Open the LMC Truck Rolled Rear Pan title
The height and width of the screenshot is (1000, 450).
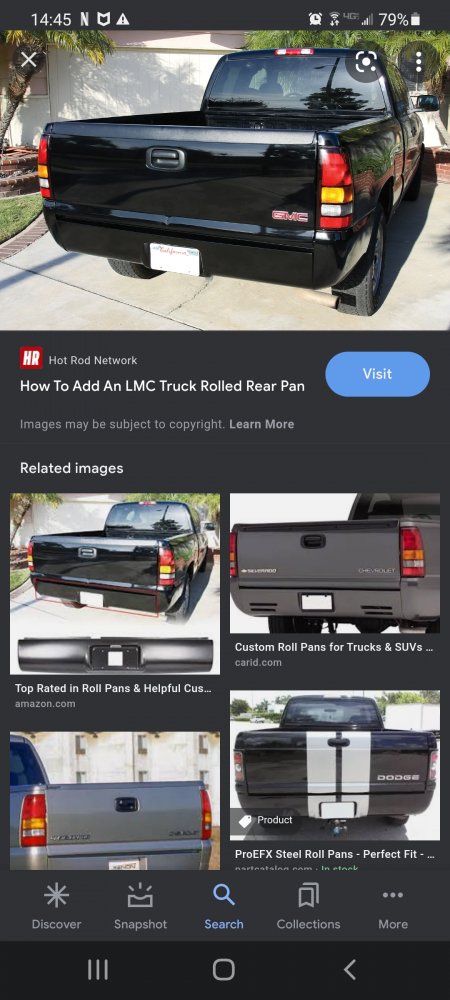[162, 386]
